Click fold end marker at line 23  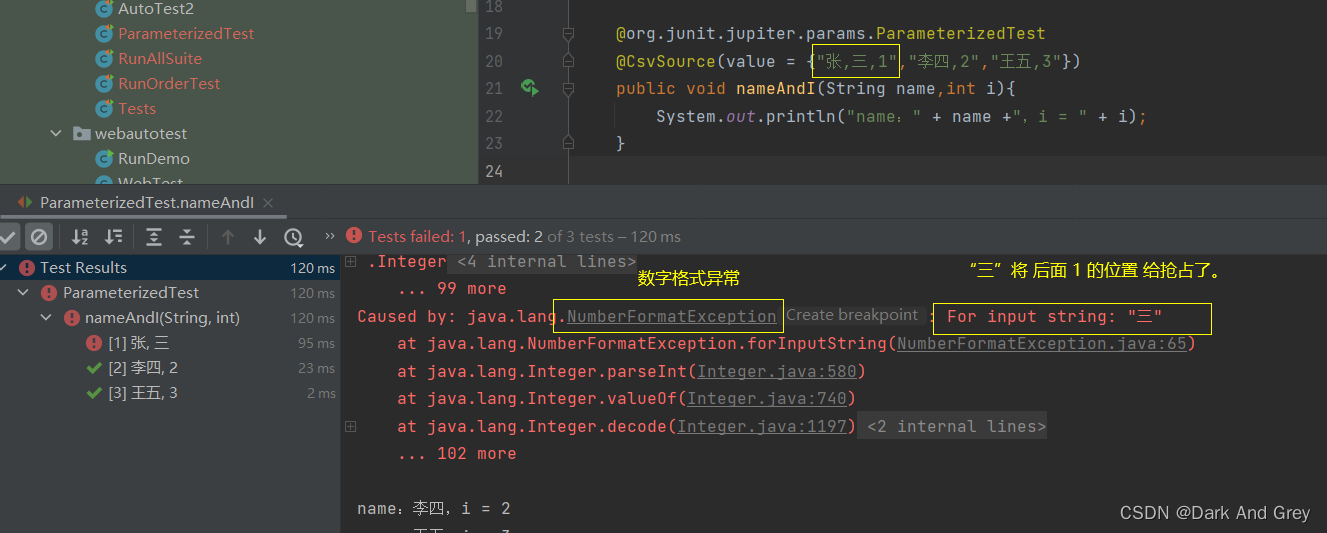point(568,143)
